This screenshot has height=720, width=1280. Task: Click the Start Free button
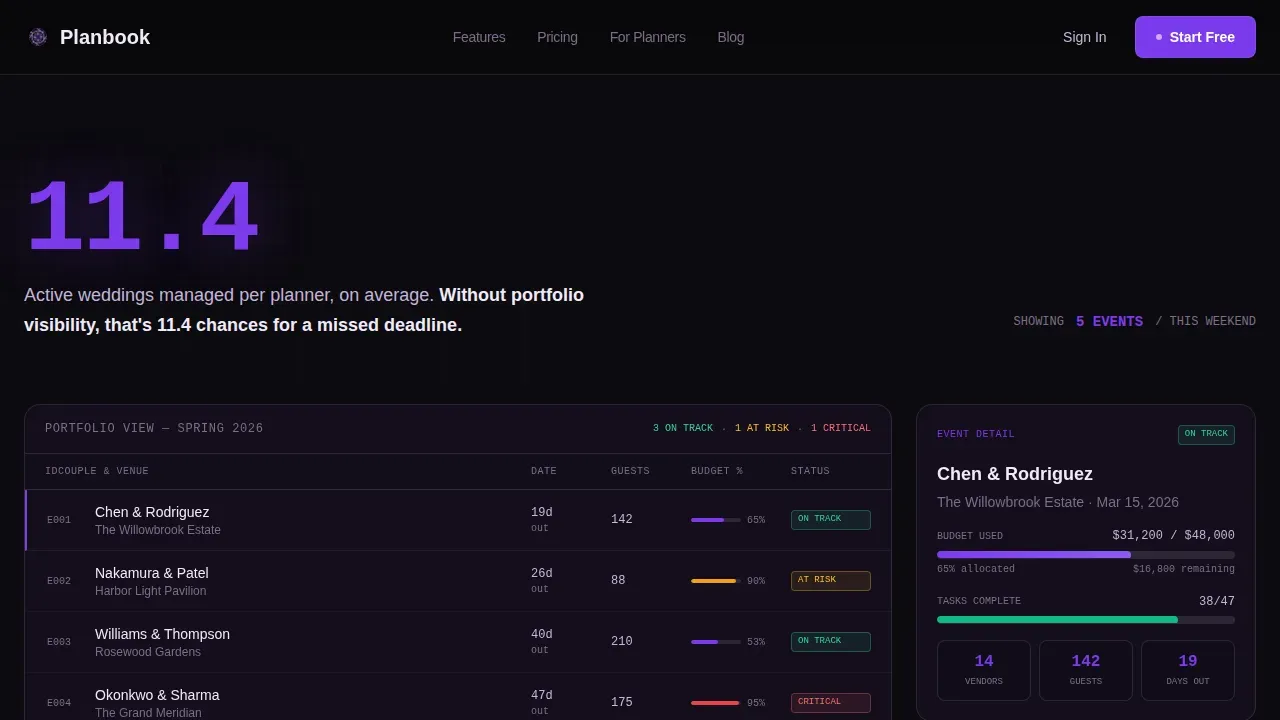1195,37
